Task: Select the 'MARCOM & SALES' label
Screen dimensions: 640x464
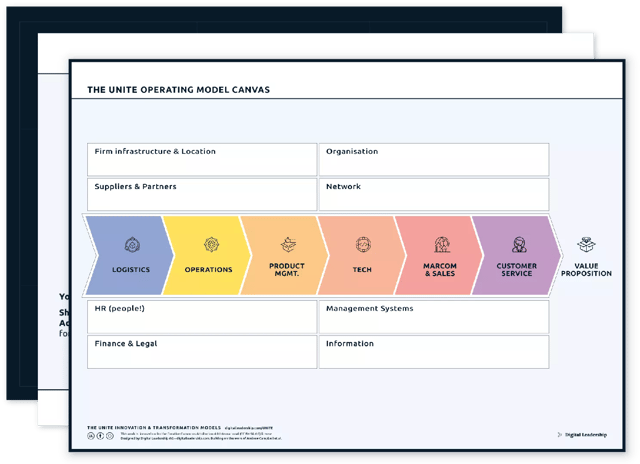Action: [440, 269]
